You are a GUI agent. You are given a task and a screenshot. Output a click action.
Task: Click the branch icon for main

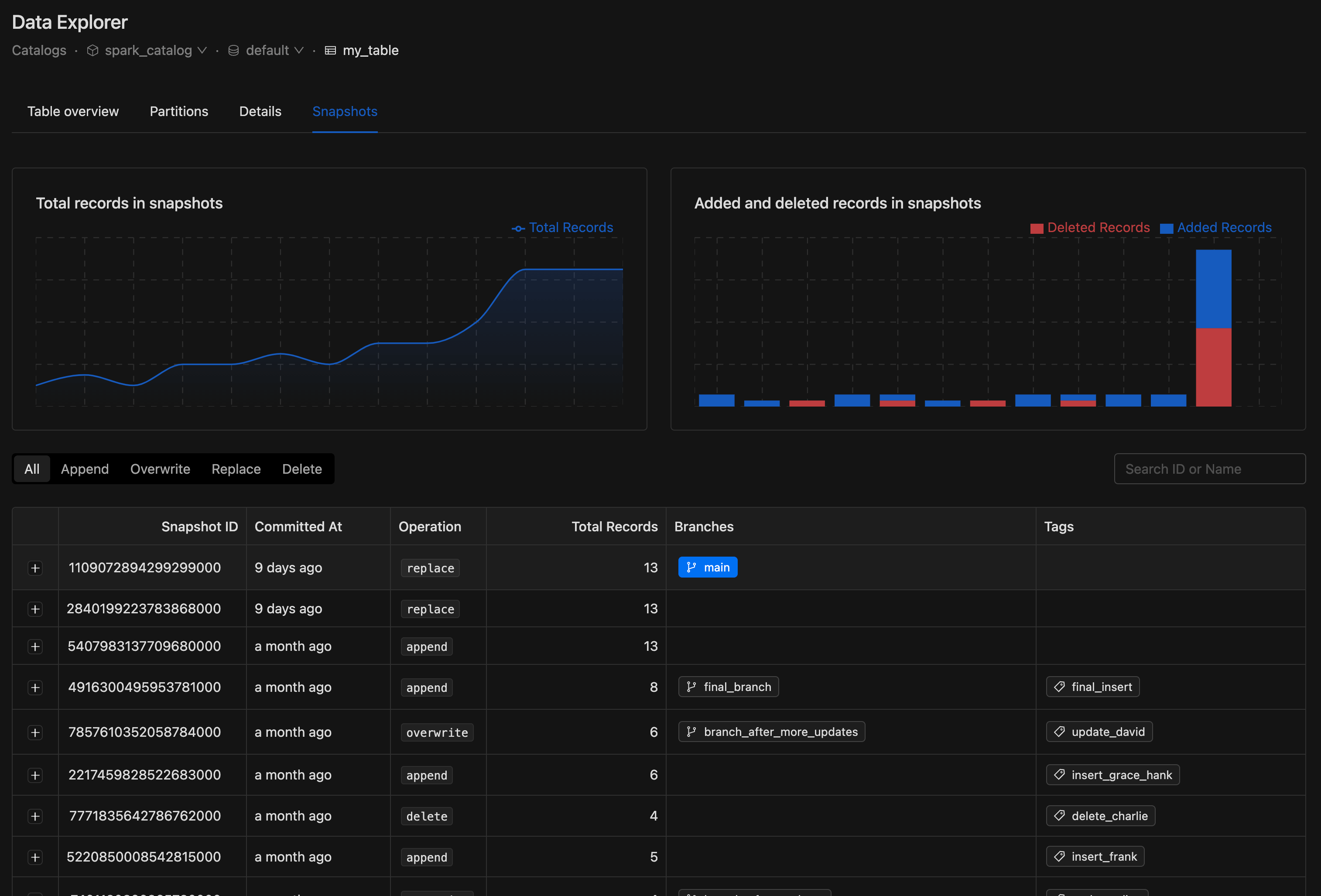click(693, 566)
